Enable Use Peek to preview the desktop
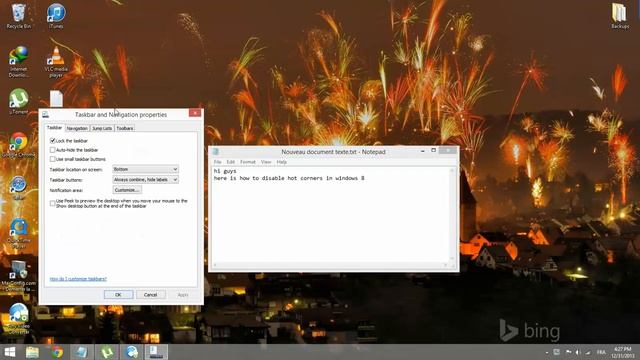Viewport: 640px width, 360px height. [x=53, y=203]
